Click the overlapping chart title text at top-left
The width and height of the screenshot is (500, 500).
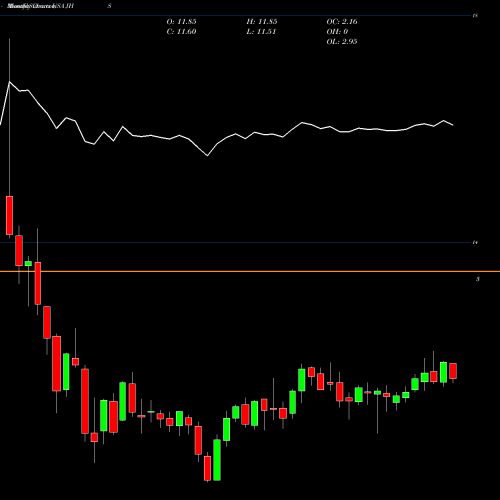(x=41, y=6)
